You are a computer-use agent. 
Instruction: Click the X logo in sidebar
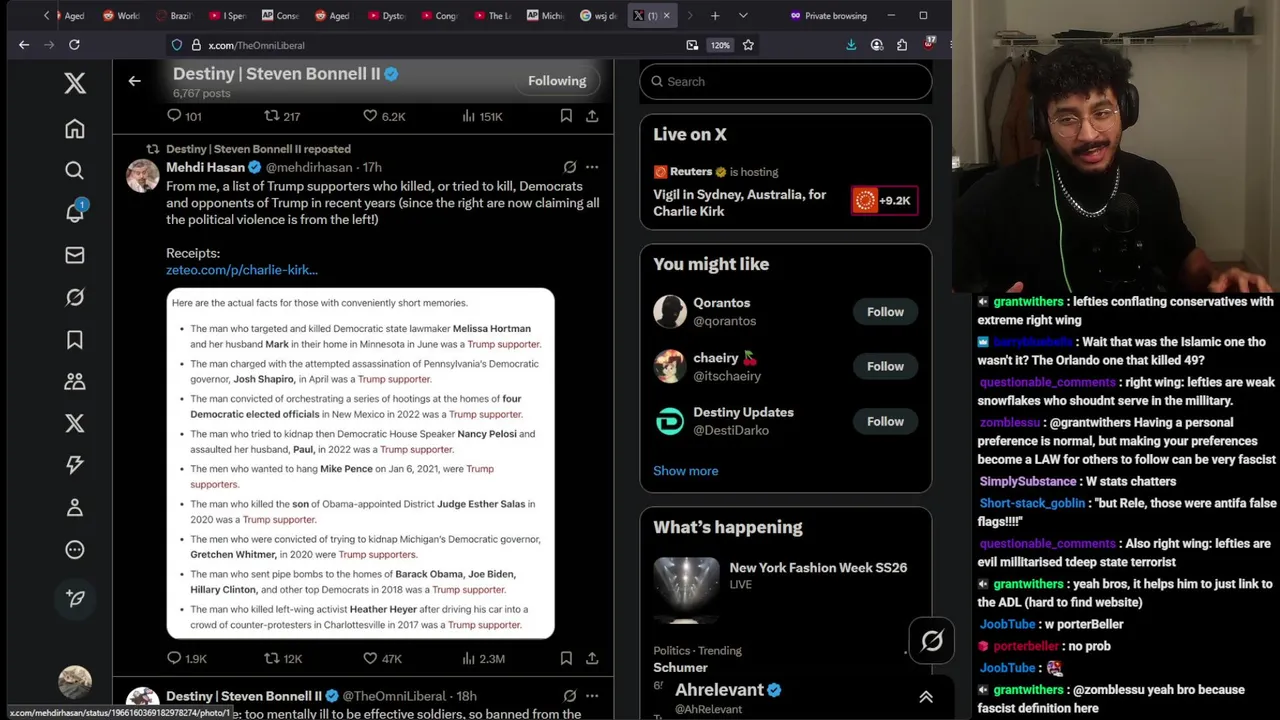75,83
